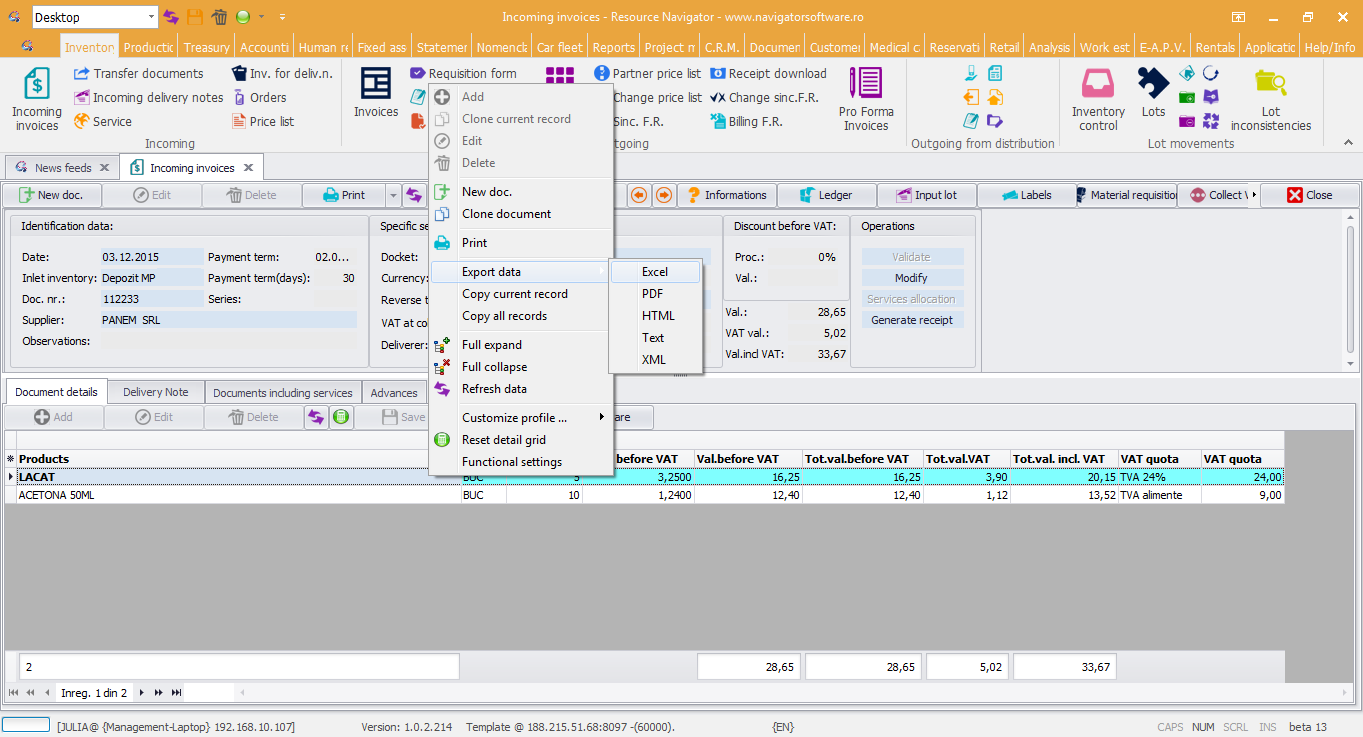The height and width of the screenshot is (737, 1363).
Task: Click the red Close button in toolbar
Action: (x=1310, y=195)
